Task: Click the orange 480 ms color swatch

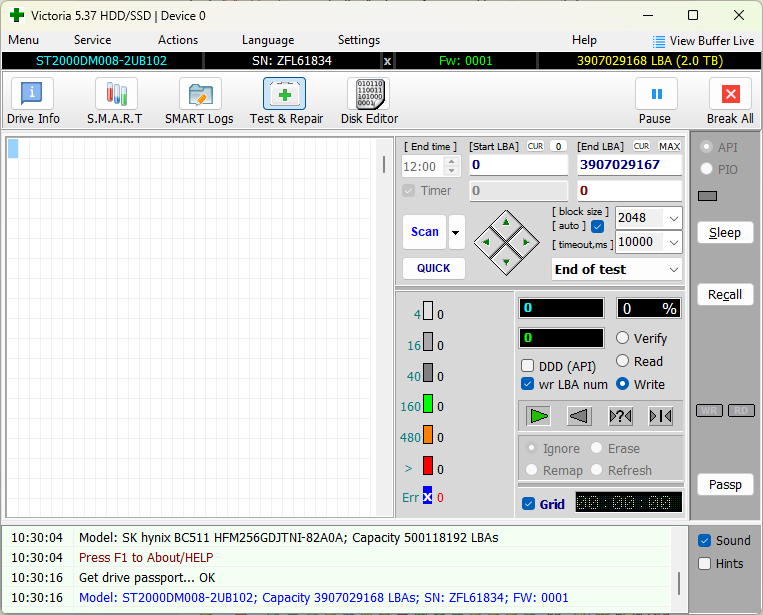Action: 428,434
